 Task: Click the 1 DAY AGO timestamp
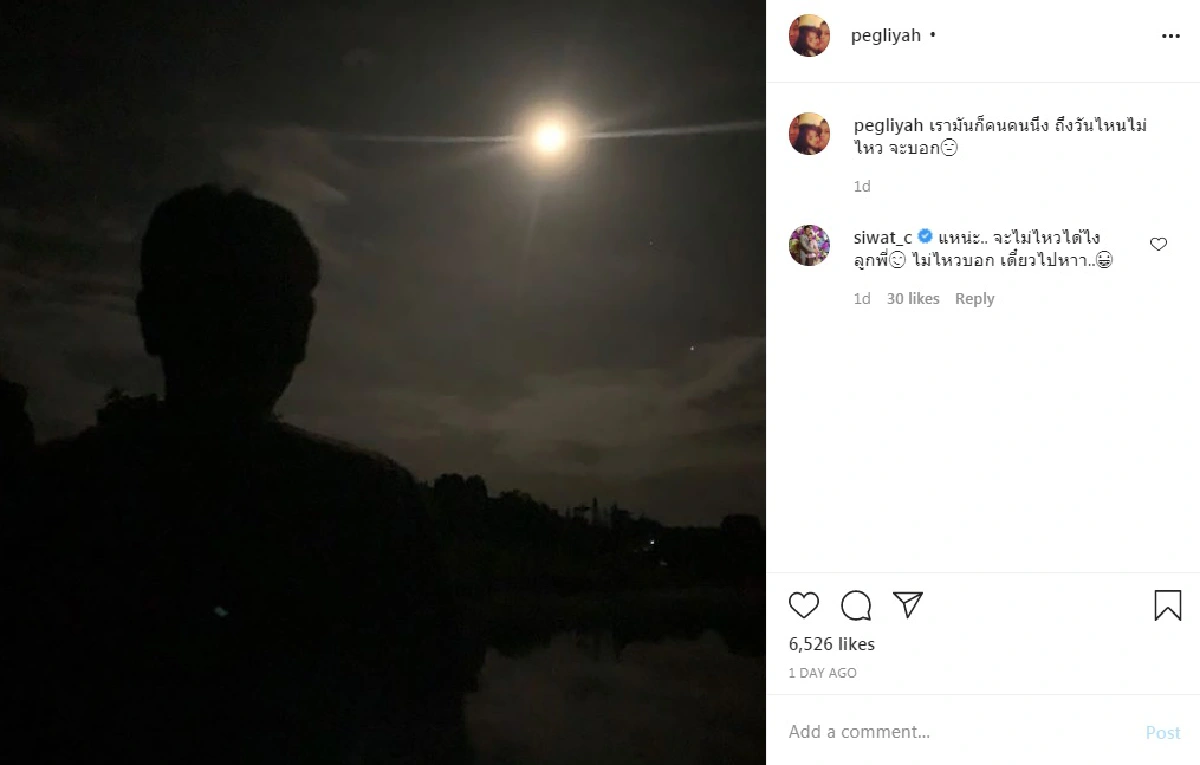point(823,673)
